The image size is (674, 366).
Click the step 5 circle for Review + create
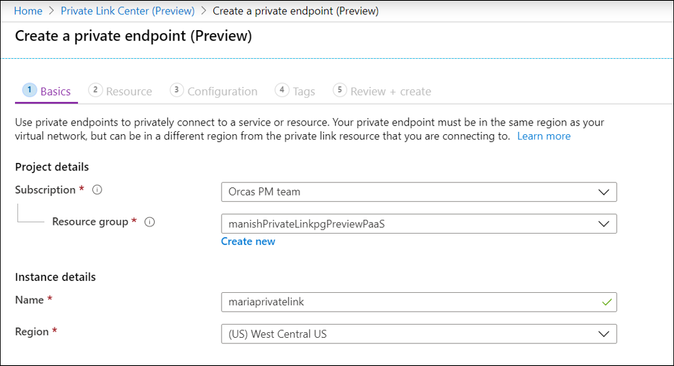click(x=339, y=90)
